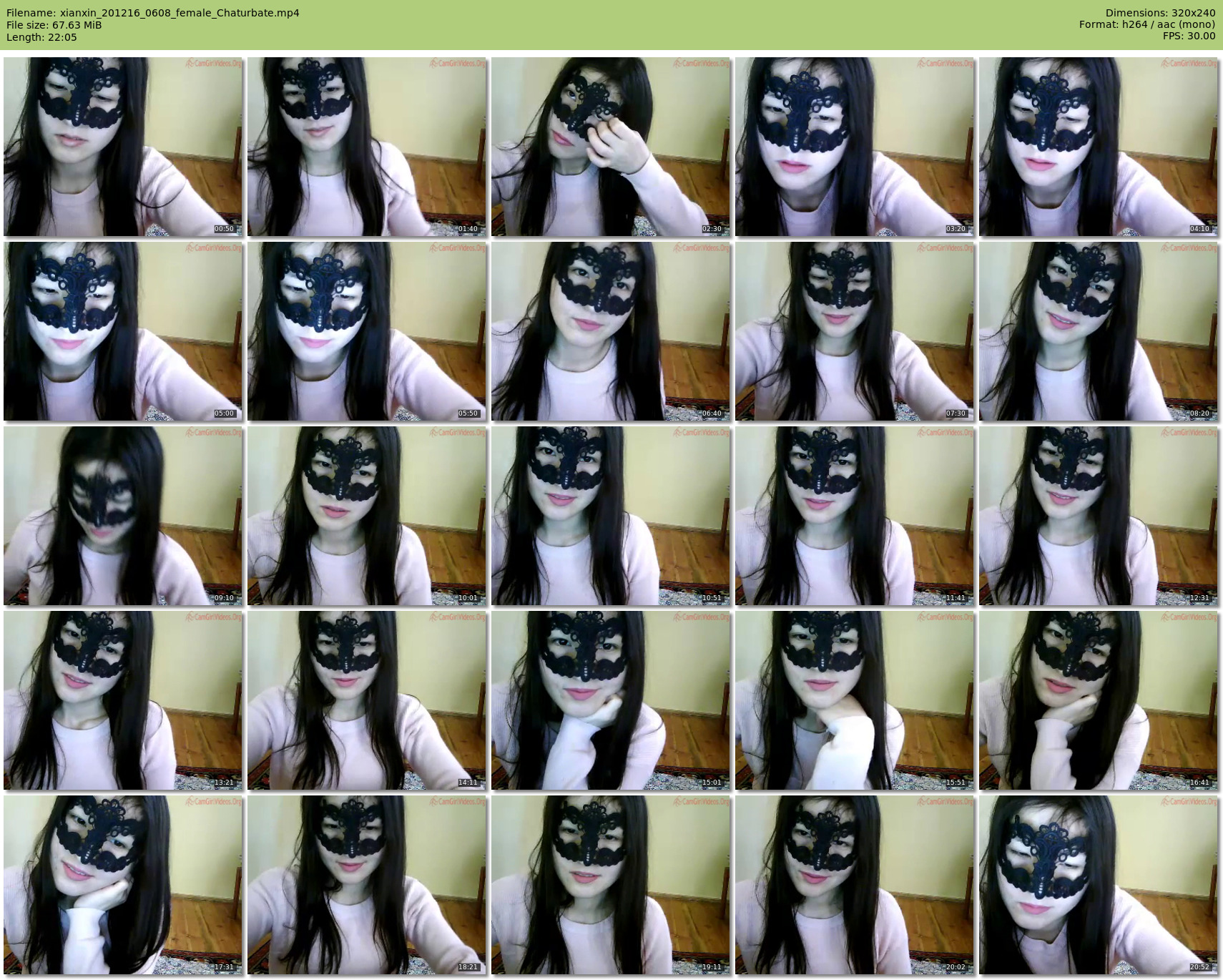Click the "Length: 22:05" text

pos(41,37)
